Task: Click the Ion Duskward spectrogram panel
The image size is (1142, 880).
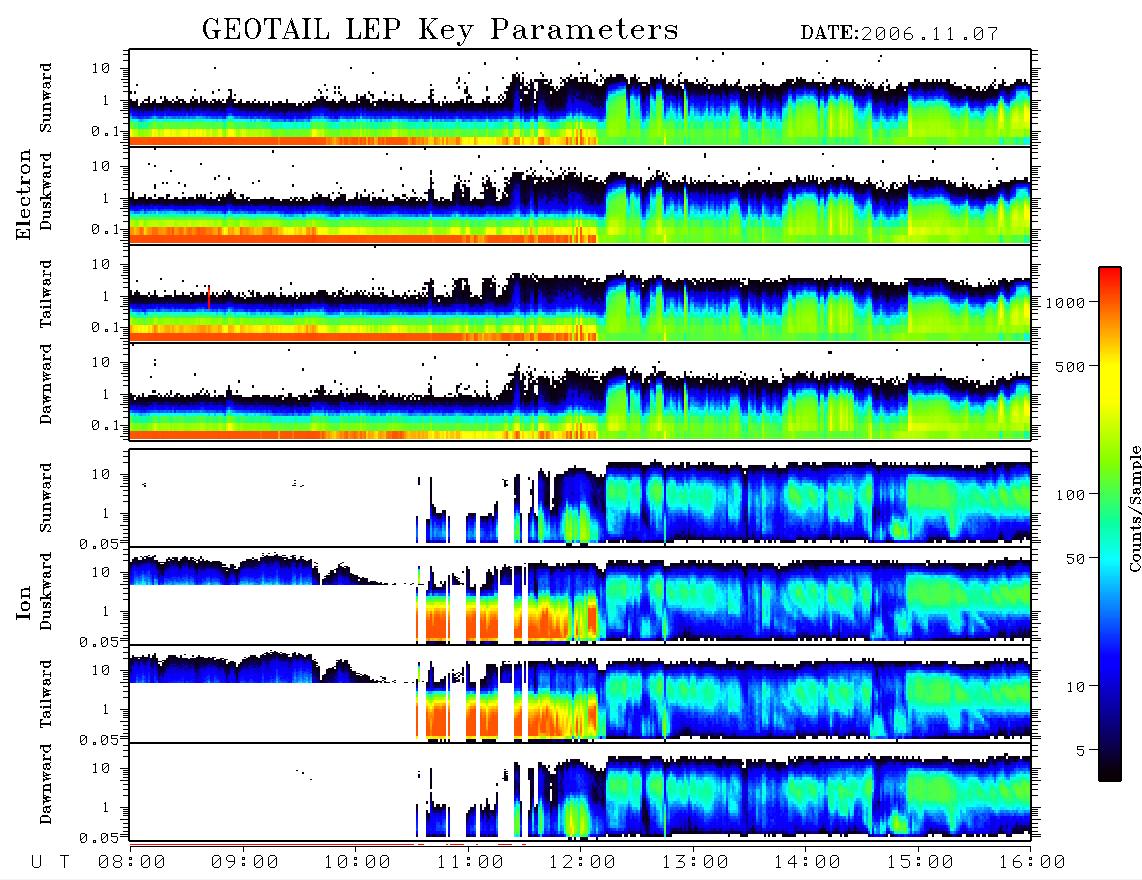Action: [x=580, y=595]
